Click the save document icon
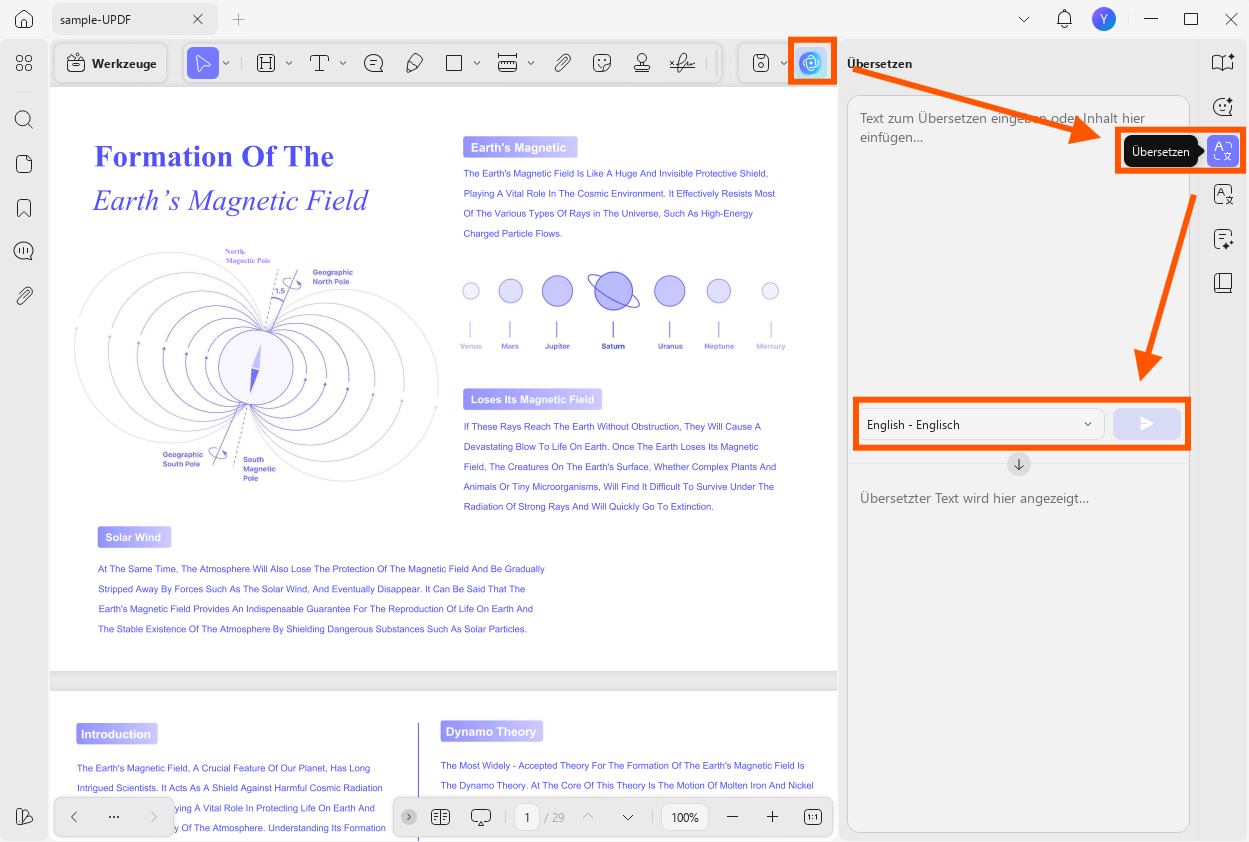This screenshot has height=842, width=1249. pyautogui.click(x=761, y=63)
